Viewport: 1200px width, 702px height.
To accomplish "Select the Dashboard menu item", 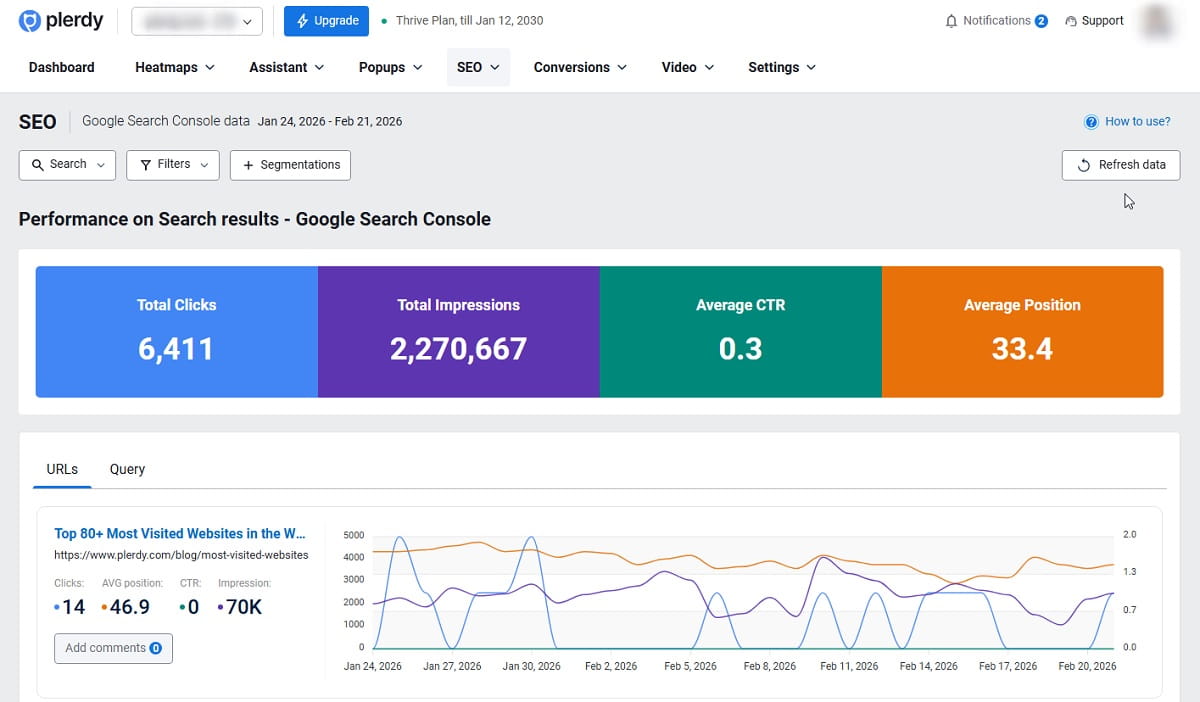I will tap(61, 67).
